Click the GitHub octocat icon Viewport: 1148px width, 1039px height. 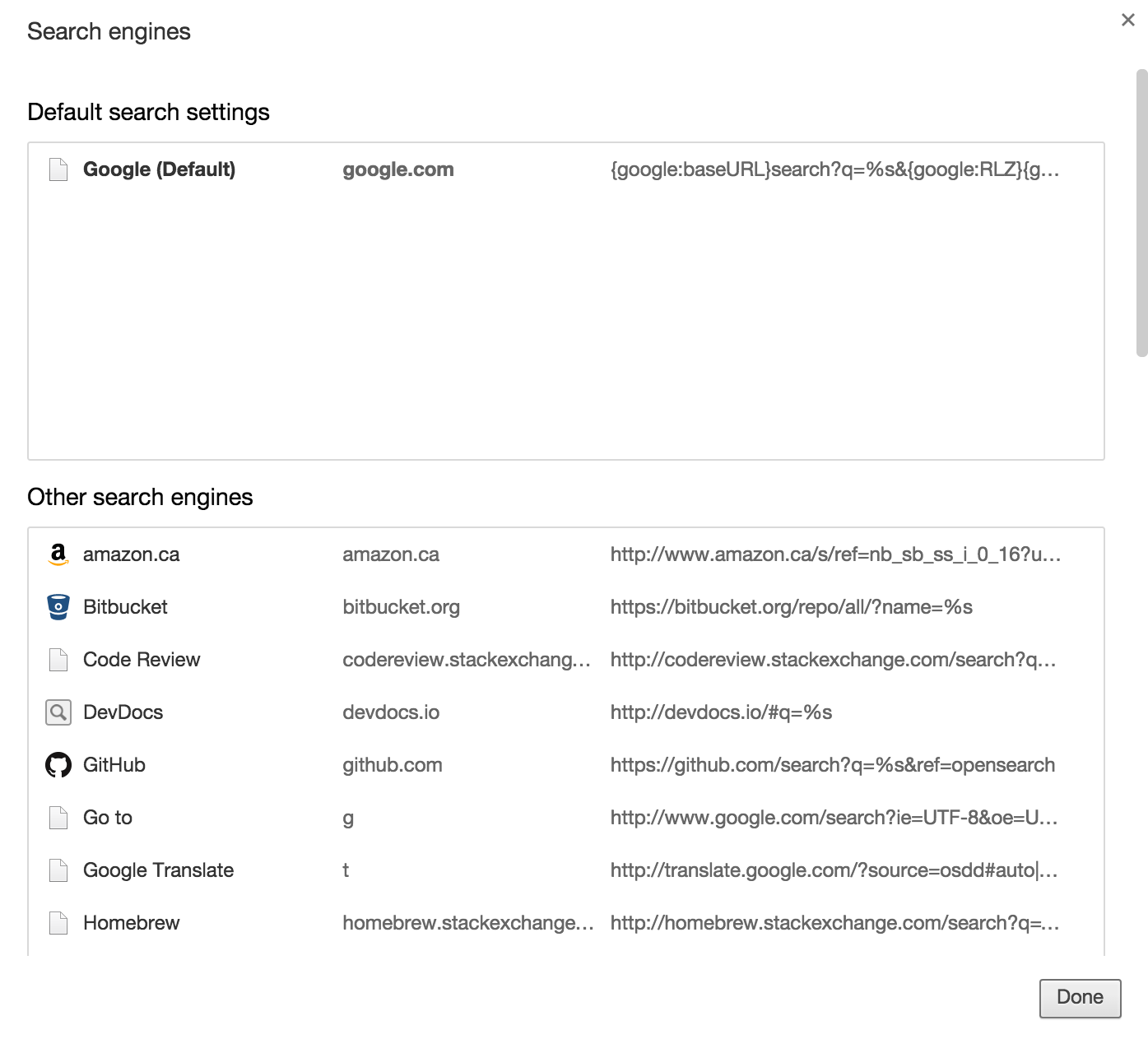tap(58, 765)
